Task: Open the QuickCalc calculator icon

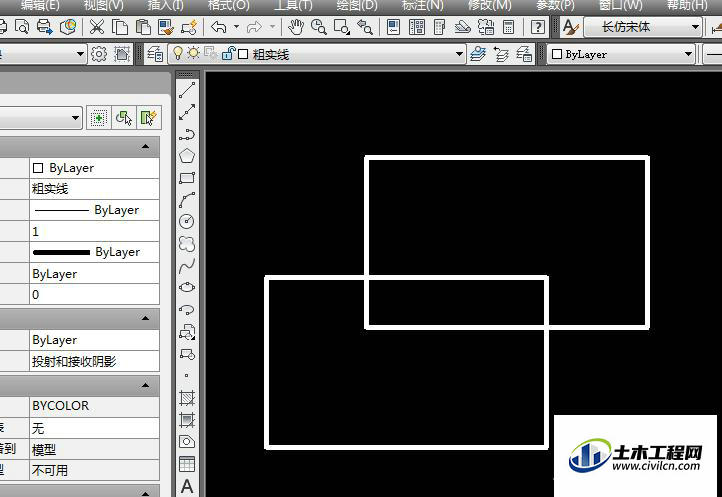Action: point(508,27)
